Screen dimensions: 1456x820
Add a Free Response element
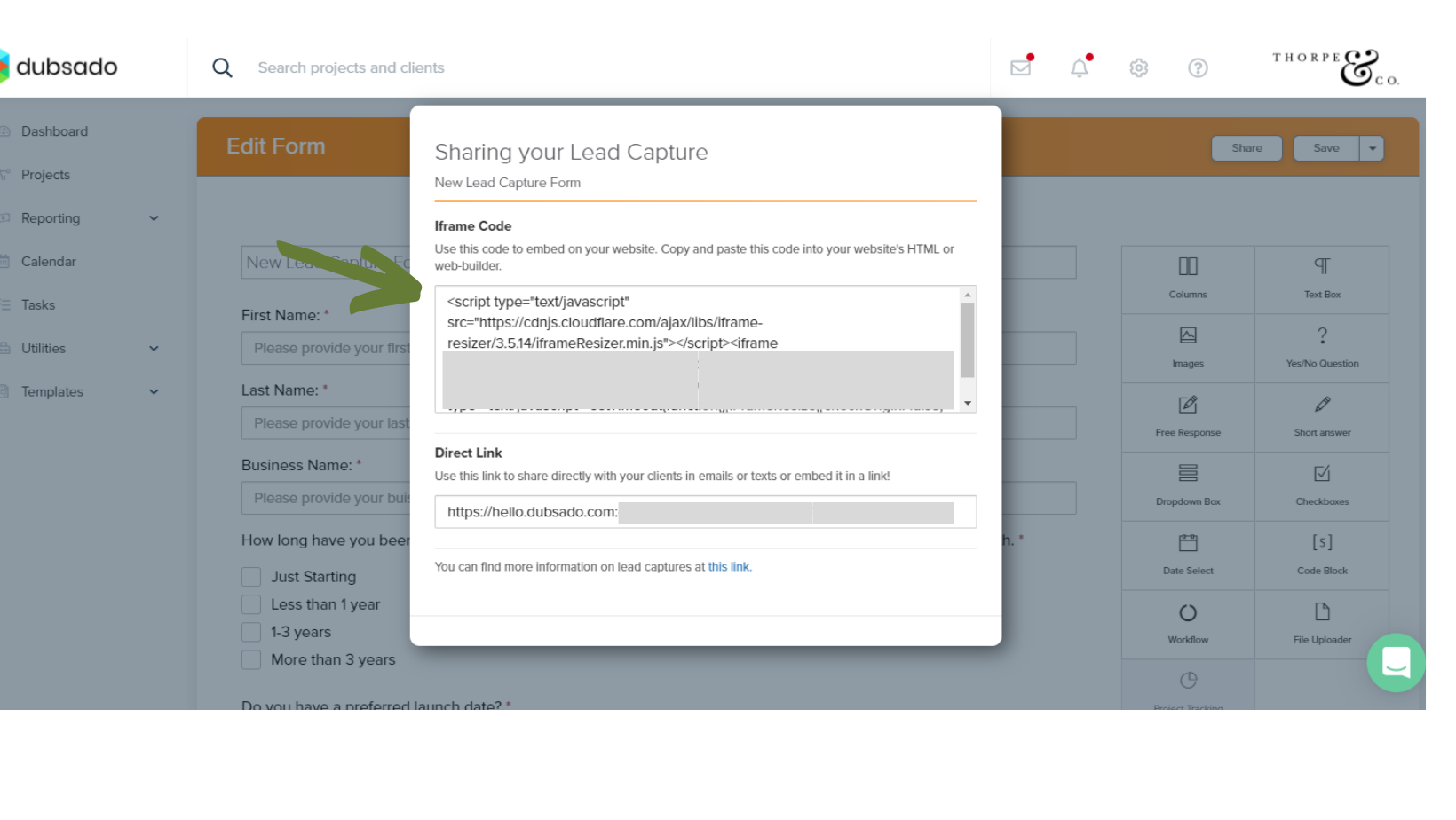click(x=1188, y=418)
